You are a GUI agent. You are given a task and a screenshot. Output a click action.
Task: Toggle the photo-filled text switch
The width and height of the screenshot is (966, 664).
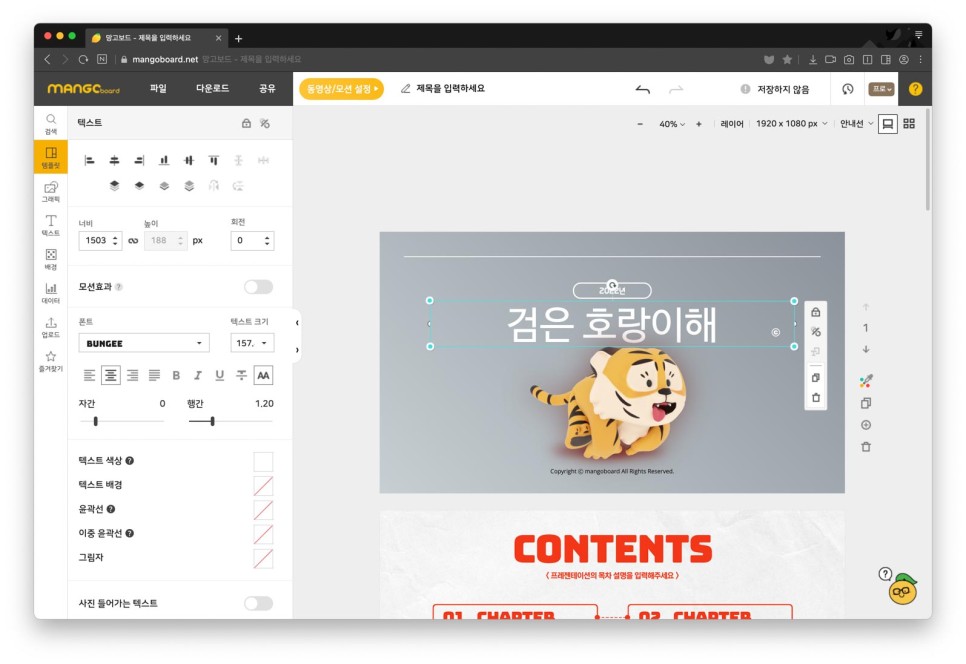pos(258,603)
